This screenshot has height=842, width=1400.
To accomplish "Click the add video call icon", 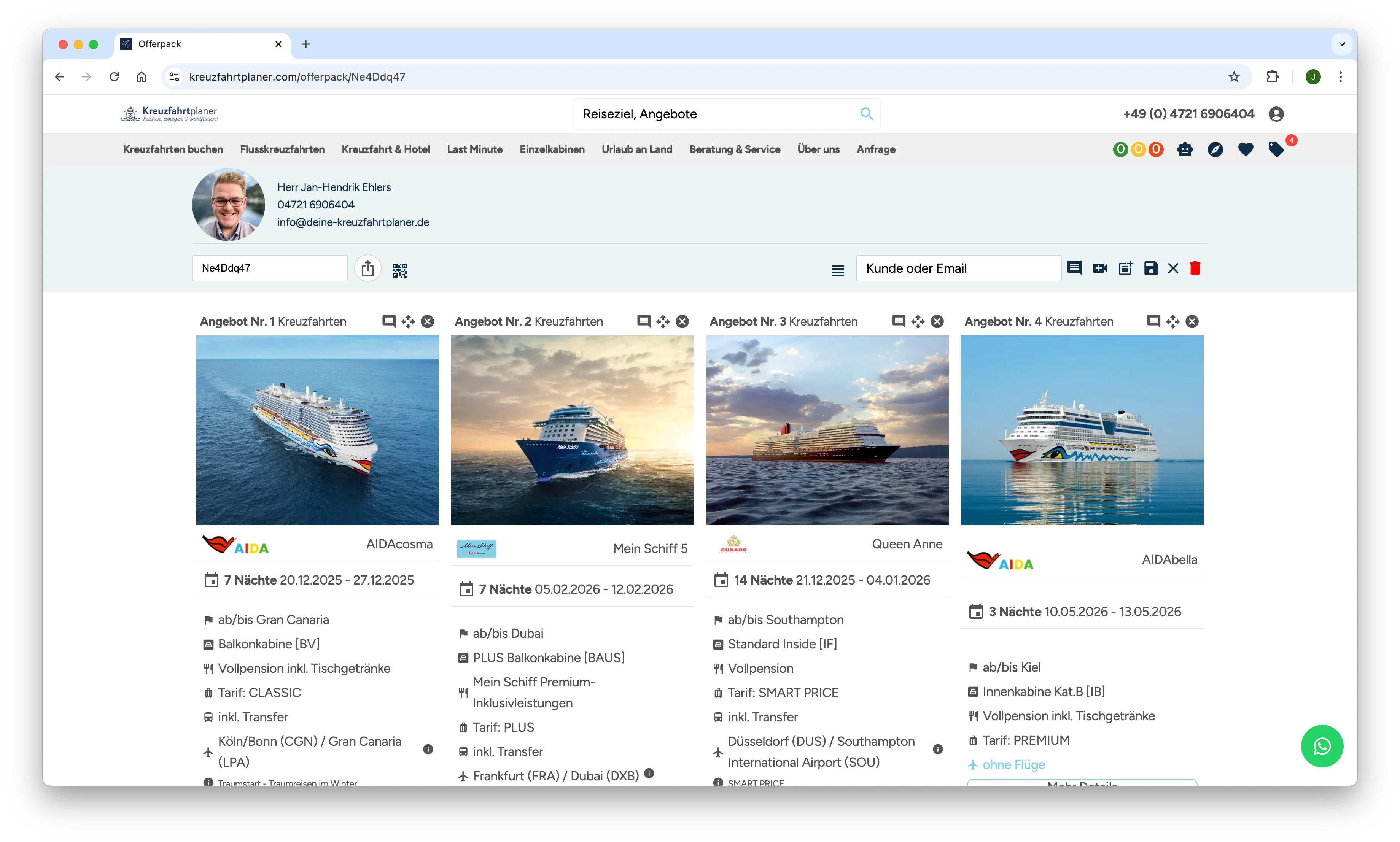I will [1100, 268].
